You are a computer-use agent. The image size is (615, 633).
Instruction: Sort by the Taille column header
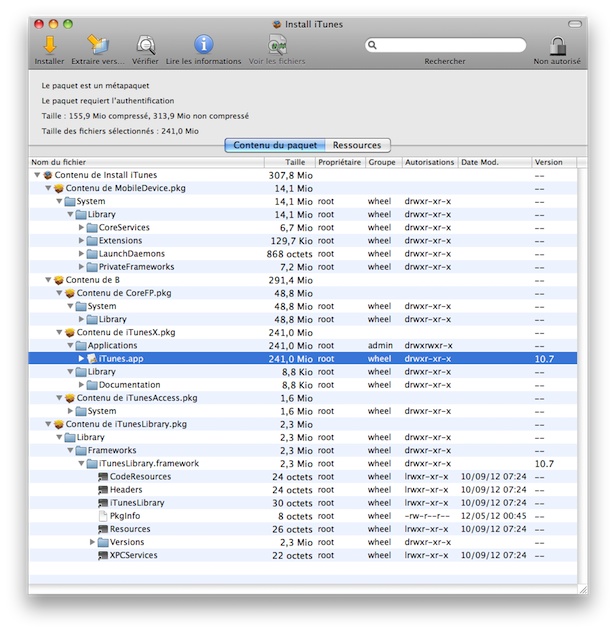pyautogui.click(x=295, y=162)
